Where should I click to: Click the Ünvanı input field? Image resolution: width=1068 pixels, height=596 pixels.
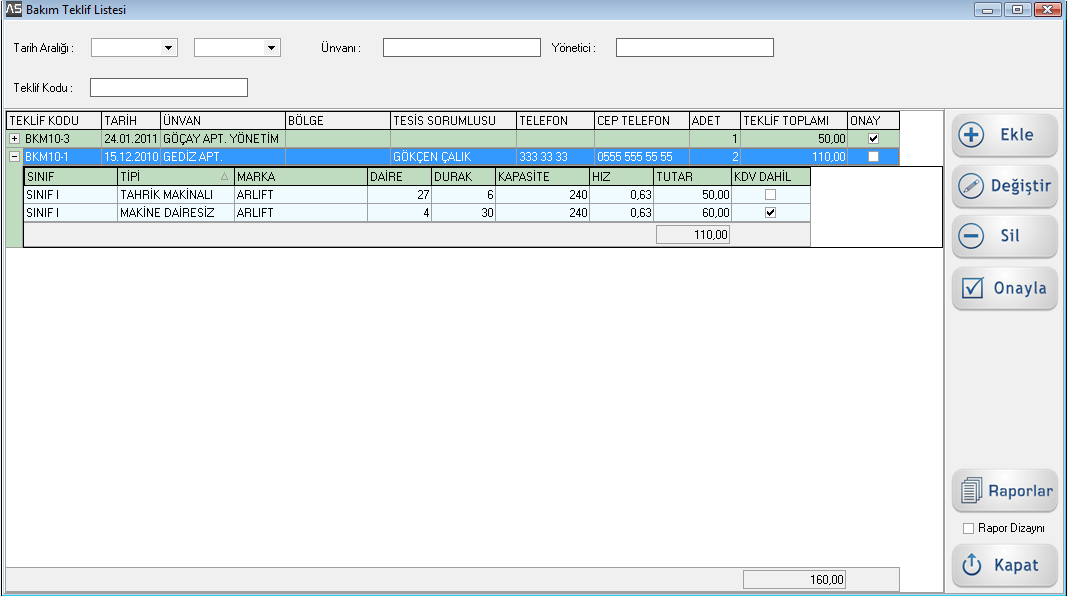tap(462, 48)
